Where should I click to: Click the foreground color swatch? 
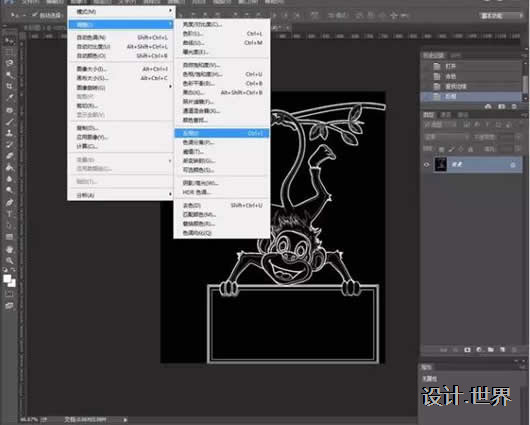(x=7, y=279)
